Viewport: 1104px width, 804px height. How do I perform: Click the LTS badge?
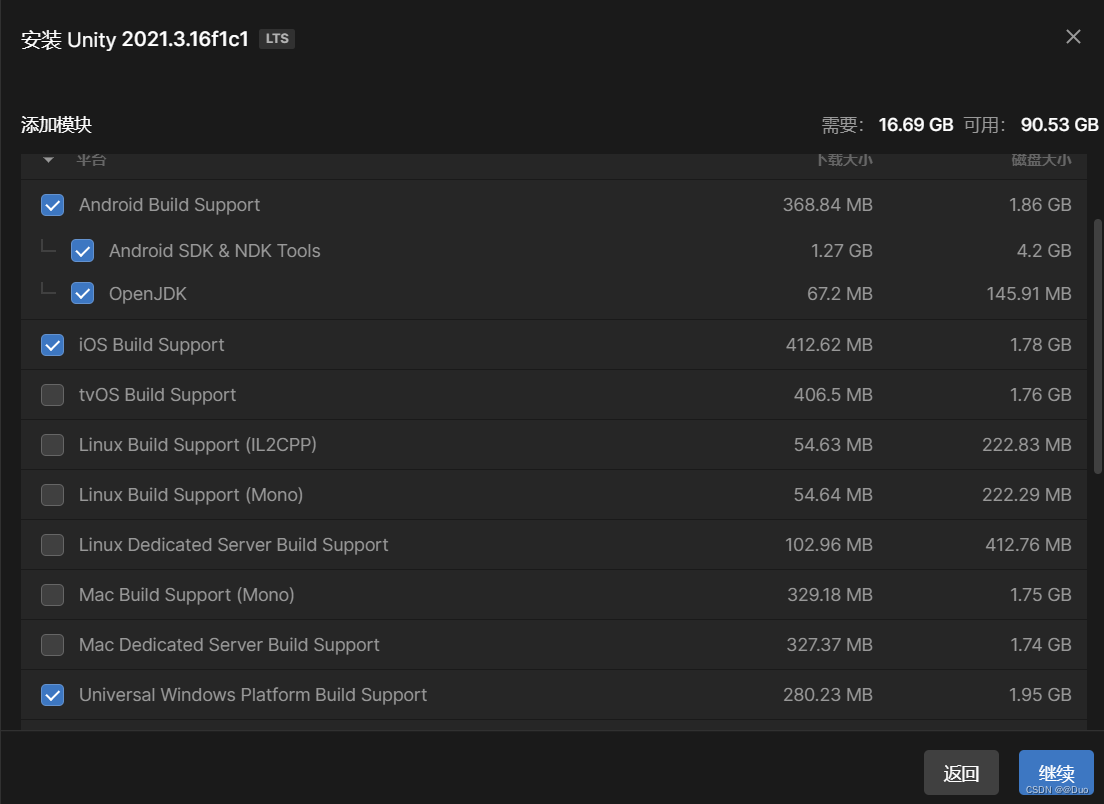pos(277,39)
